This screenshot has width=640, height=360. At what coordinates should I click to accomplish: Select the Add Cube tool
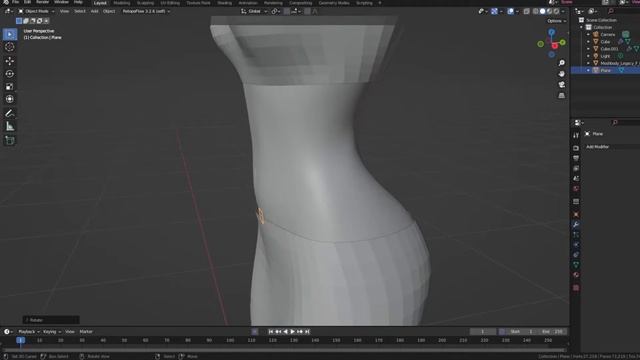[x=10, y=140]
